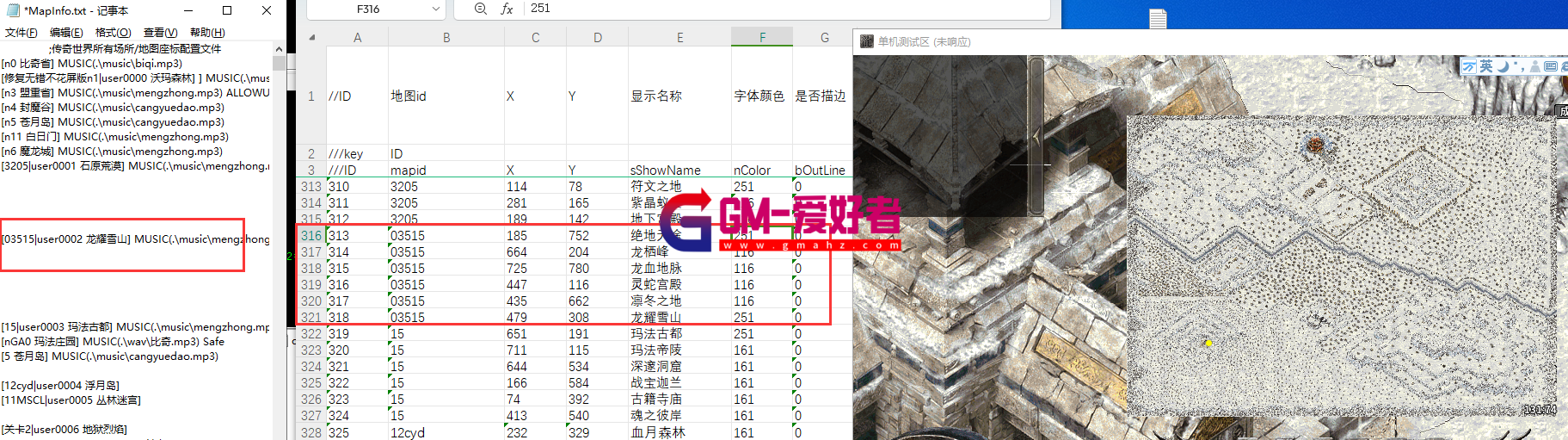Click the fx insert function icon
Image resolution: width=1568 pixels, height=440 pixels.
(x=507, y=9)
